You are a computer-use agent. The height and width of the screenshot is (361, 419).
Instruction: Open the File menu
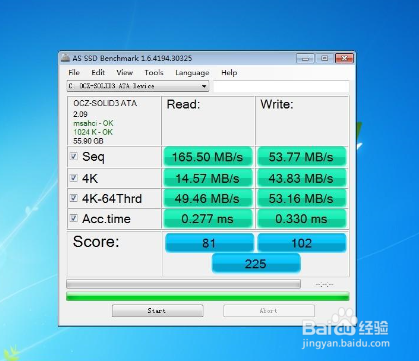[74, 73]
